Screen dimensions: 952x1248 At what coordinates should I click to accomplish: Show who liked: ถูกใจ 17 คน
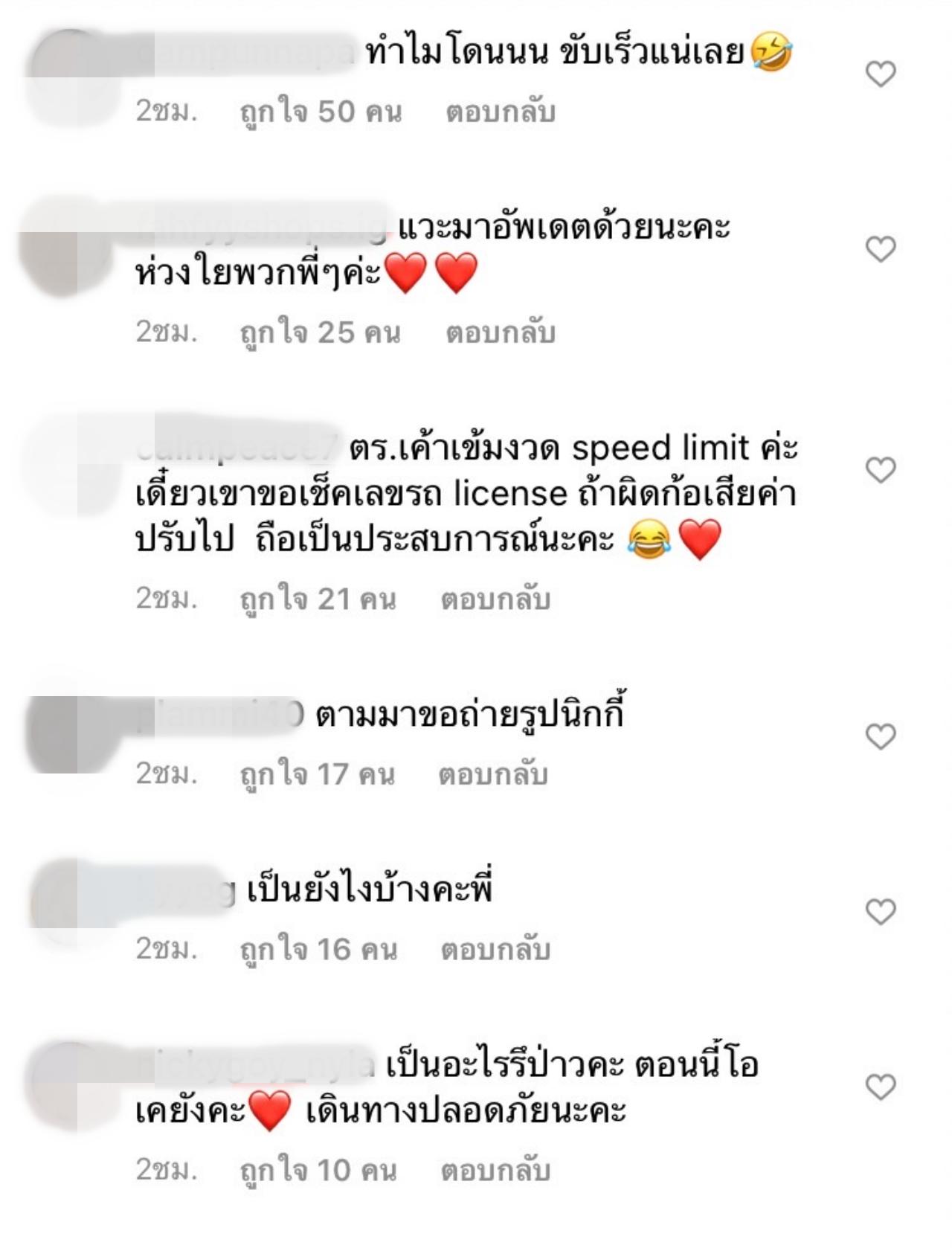coord(318,775)
